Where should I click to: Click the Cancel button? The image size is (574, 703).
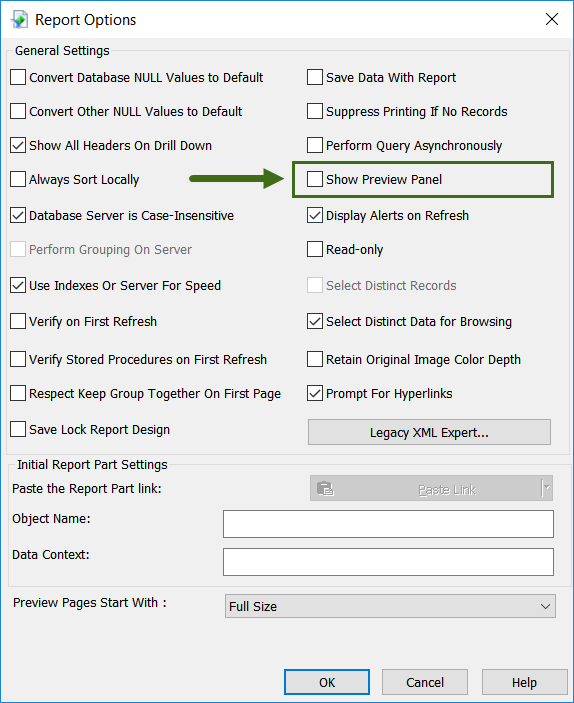[x=425, y=682]
